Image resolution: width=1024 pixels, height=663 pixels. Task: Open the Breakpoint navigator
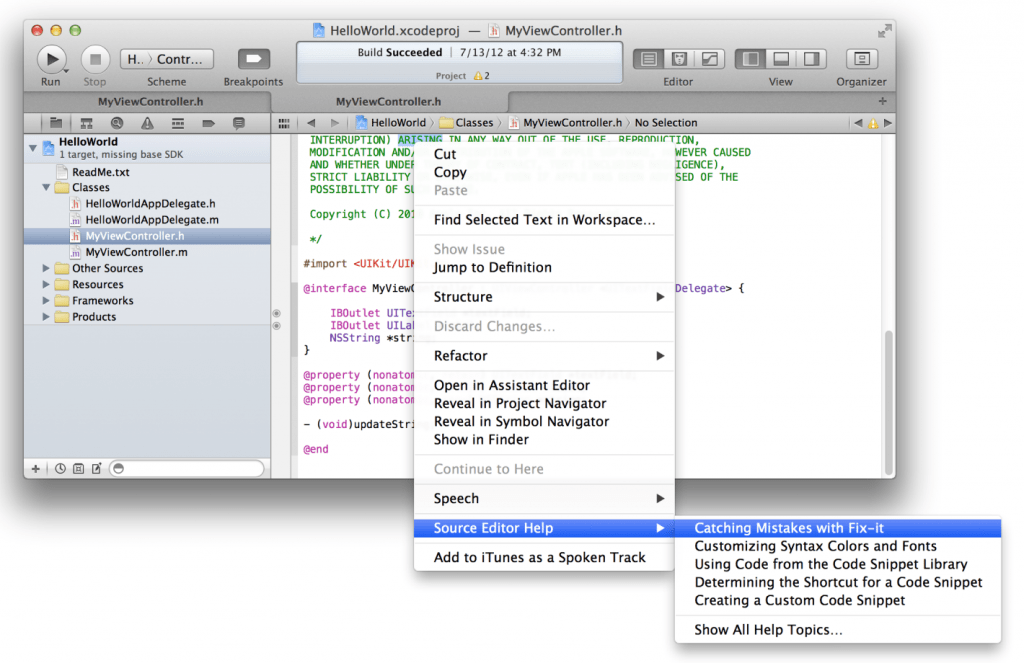click(x=210, y=122)
